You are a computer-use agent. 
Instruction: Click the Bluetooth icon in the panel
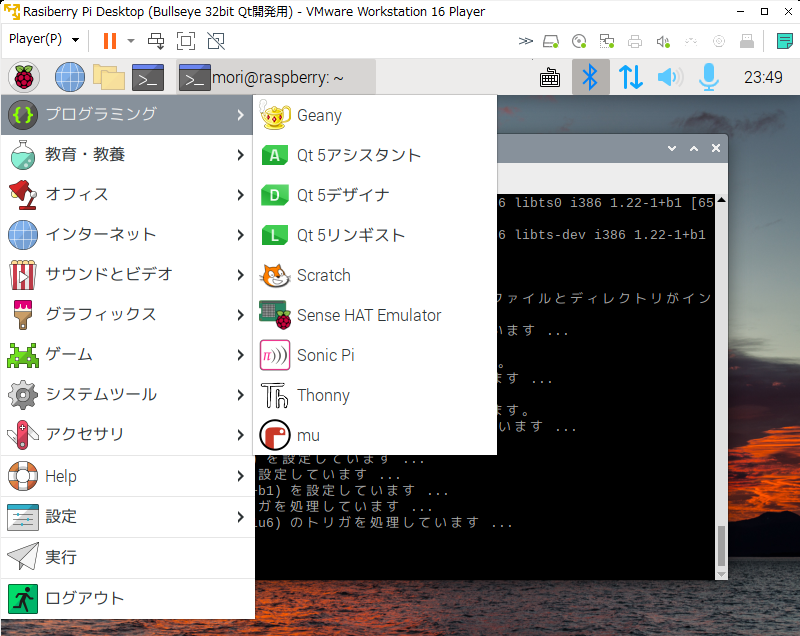[x=590, y=77]
